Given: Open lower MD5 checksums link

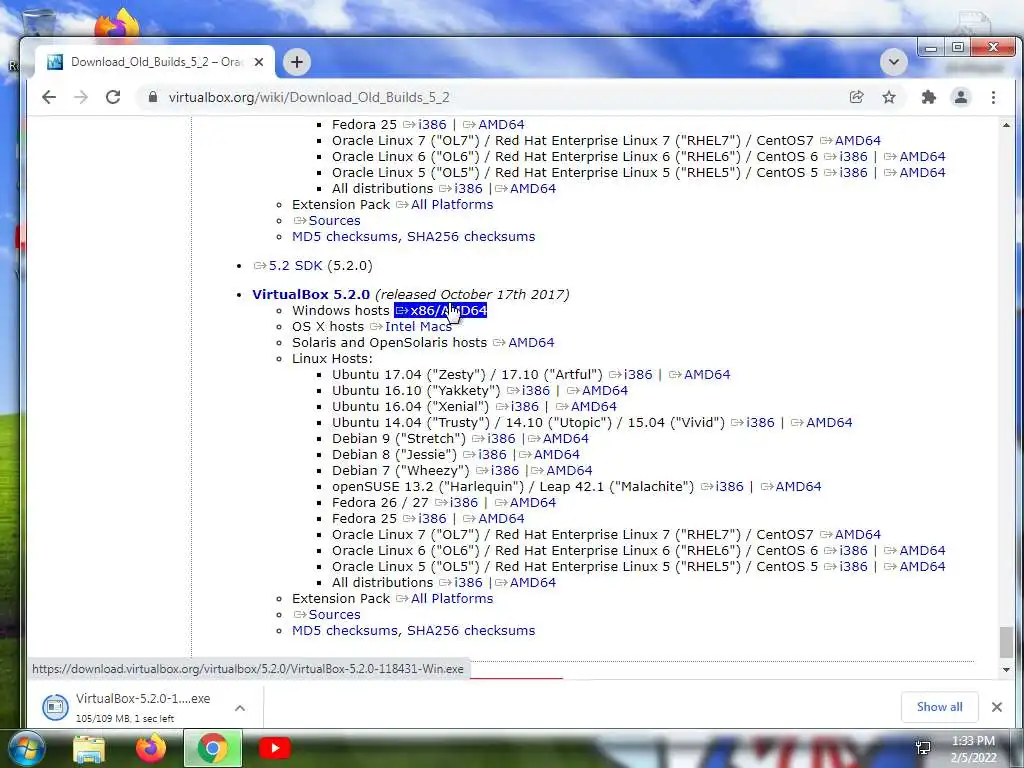Looking at the screenshot, I should pyautogui.click(x=345, y=630).
